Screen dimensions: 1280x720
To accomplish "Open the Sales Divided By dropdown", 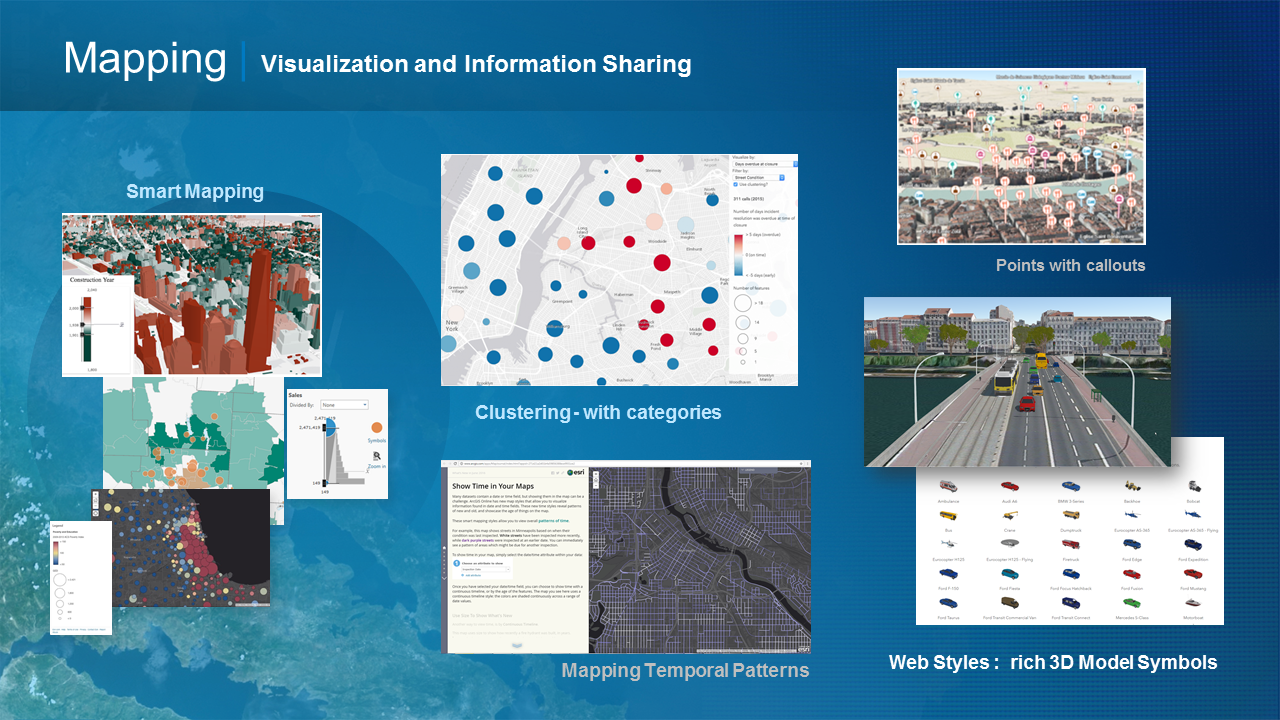I will coord(344,405).
